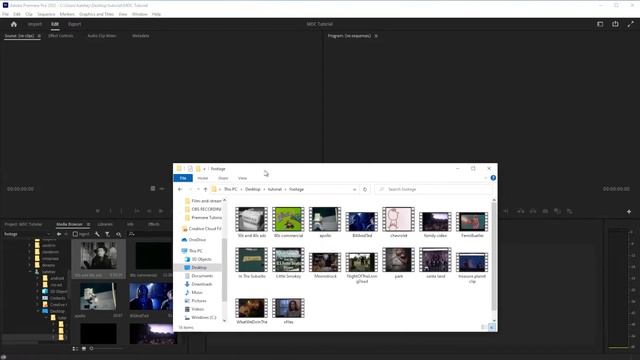
Task: Click the Explorer Back navigation arrow
Action: (180, 189)
